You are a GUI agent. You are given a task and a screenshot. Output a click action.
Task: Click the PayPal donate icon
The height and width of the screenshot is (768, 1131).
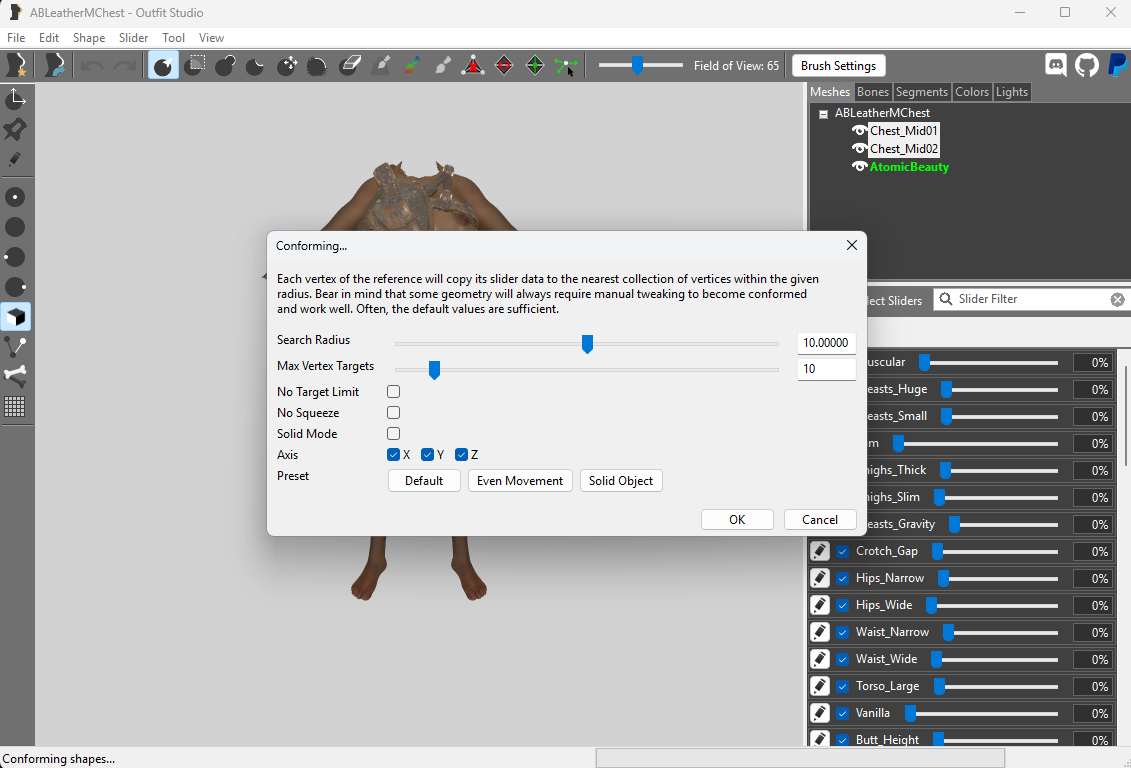pos(1117,66)
